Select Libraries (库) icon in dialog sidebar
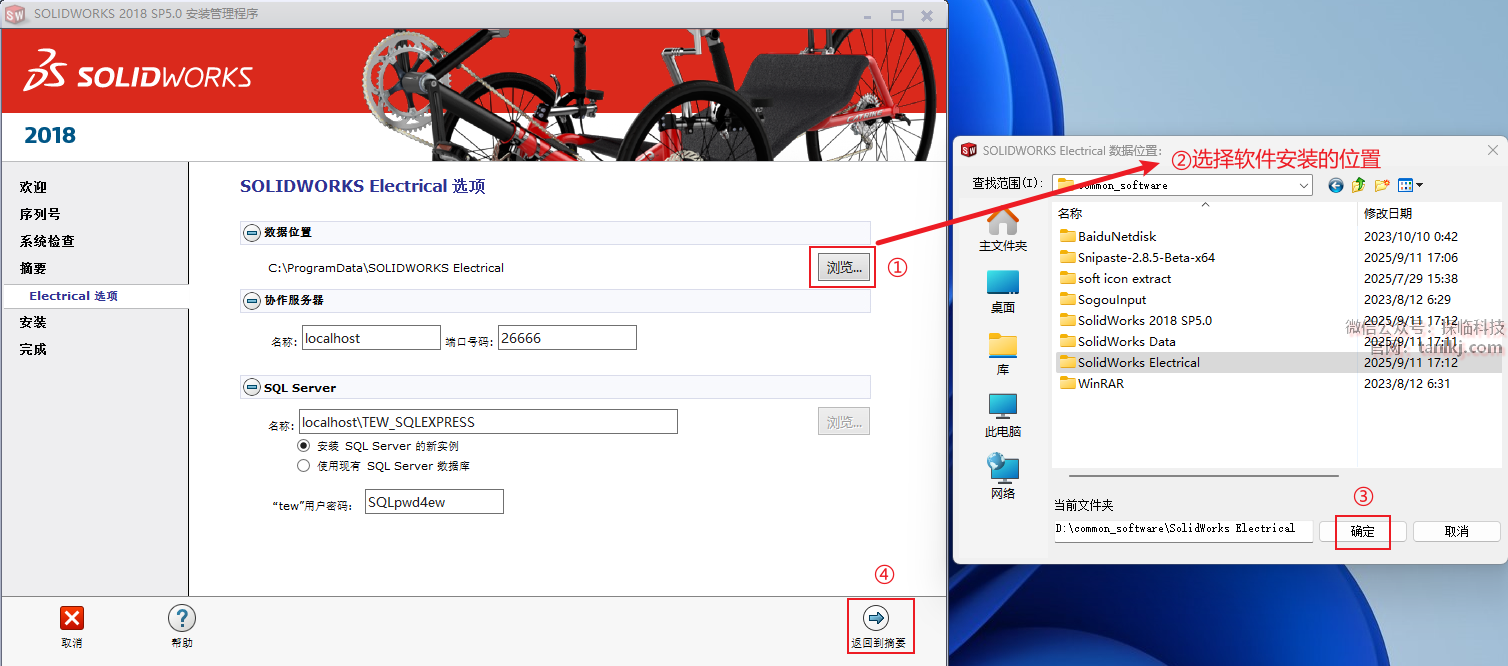The width and height of the screenshot is (1508, 666). [x=1003, y=345]
